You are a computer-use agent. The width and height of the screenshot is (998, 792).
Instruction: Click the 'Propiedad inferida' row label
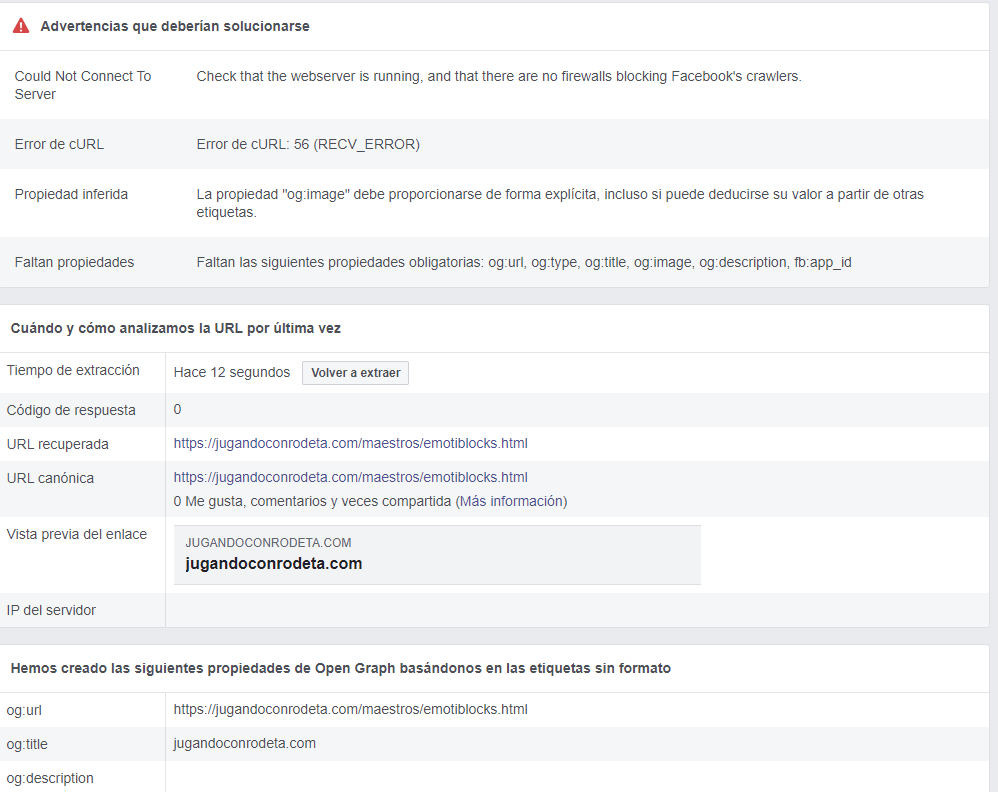(x=71, y=194)
